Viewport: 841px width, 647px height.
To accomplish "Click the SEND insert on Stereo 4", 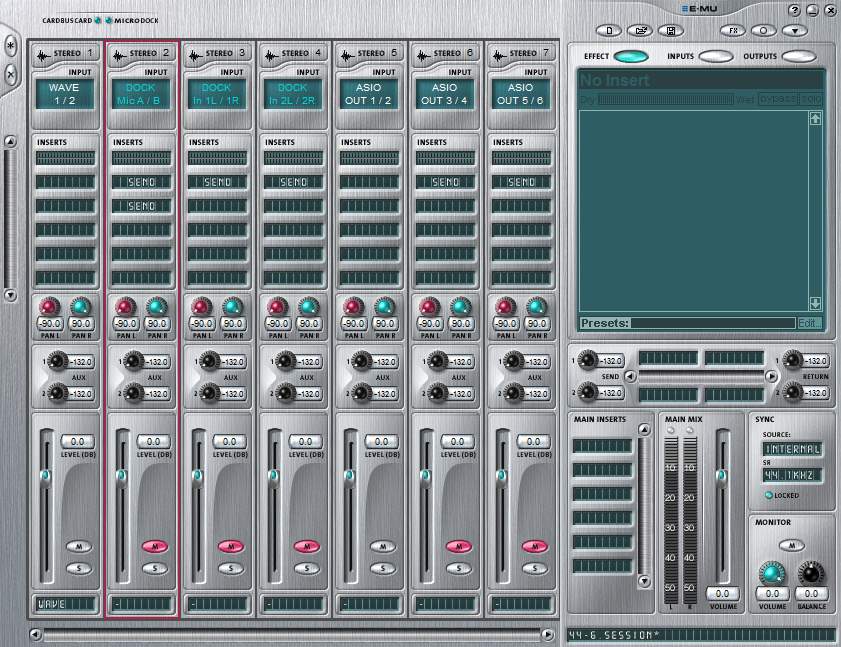I will coord(294,182).
